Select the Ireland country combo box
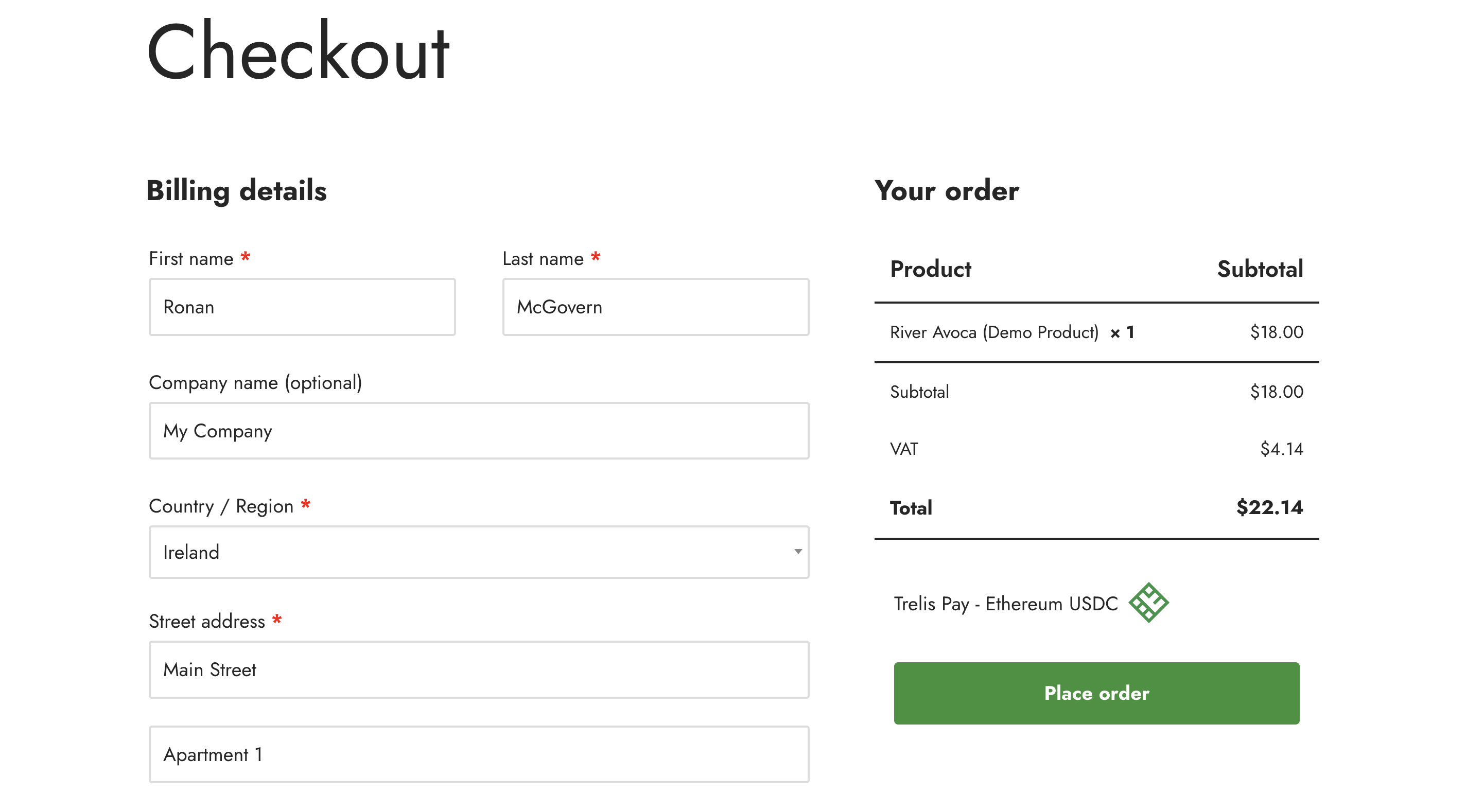Viewport: 1466px width, 812px height. 479,552
